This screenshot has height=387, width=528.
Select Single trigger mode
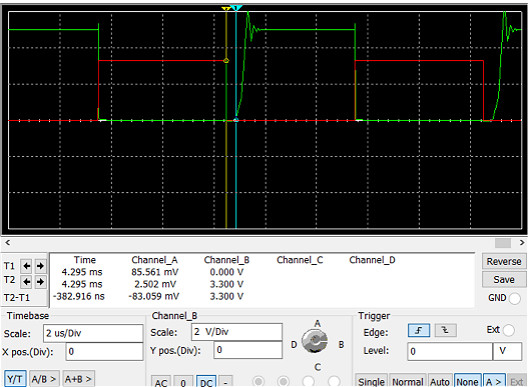click(x=371, y=381)
